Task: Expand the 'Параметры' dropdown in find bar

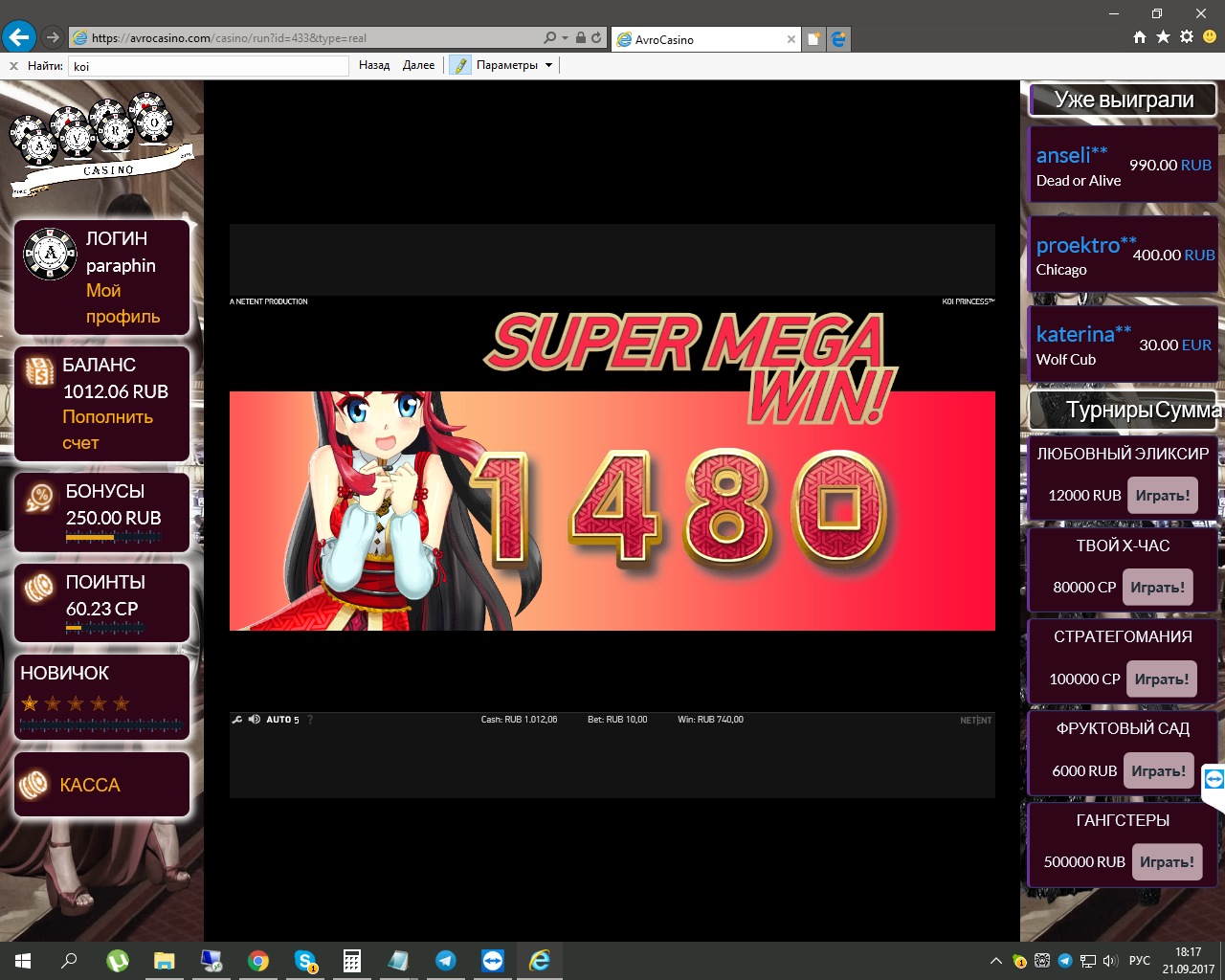Action: [515, 65]
